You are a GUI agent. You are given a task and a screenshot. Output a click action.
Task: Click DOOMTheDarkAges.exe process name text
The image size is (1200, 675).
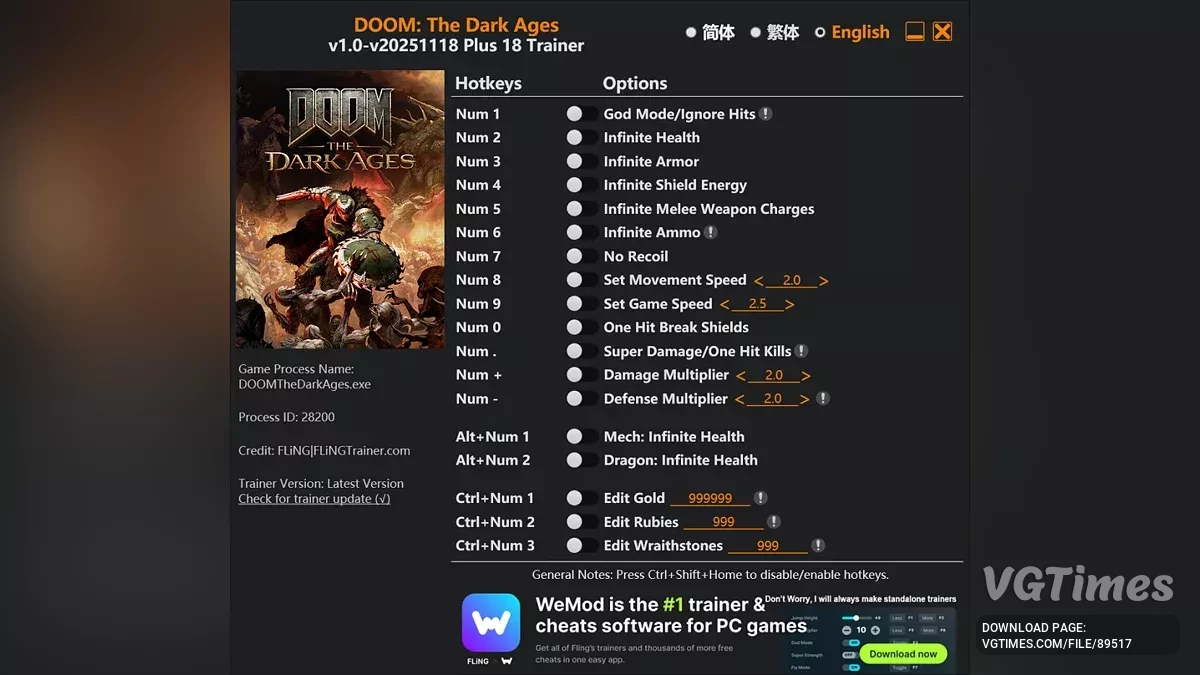[305, 384]
